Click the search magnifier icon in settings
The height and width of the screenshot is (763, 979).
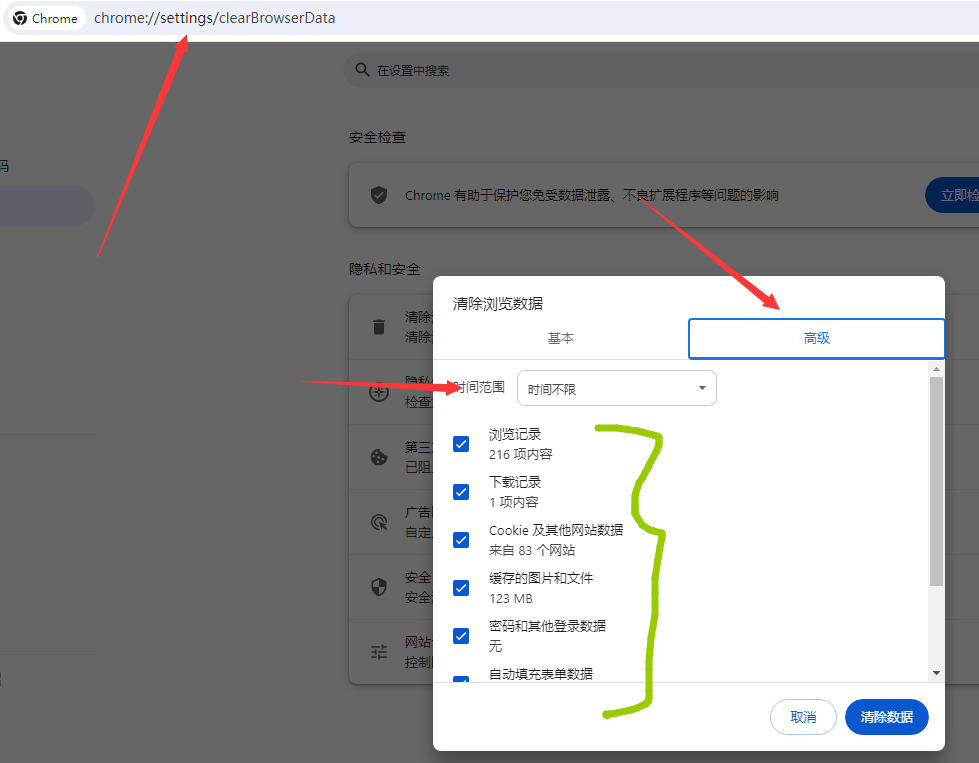click(361, 70)
